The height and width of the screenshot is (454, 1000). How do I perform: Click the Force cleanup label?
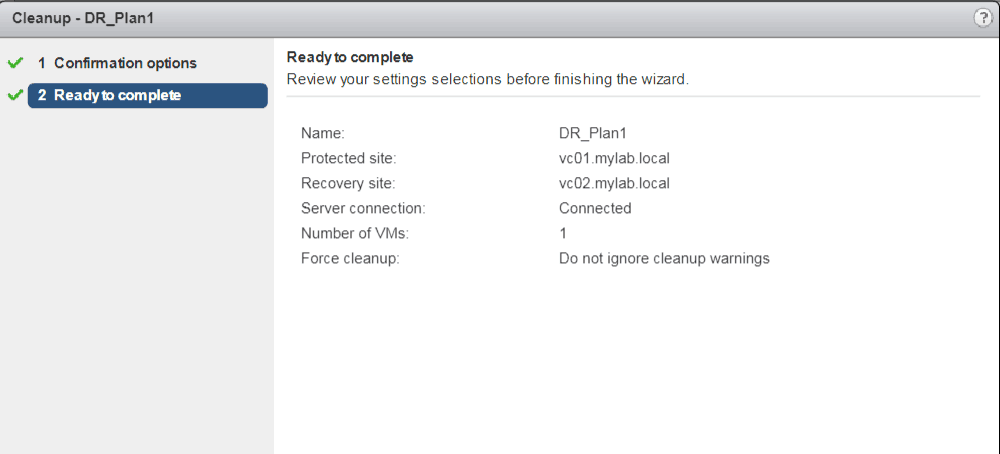click(350, 259)
